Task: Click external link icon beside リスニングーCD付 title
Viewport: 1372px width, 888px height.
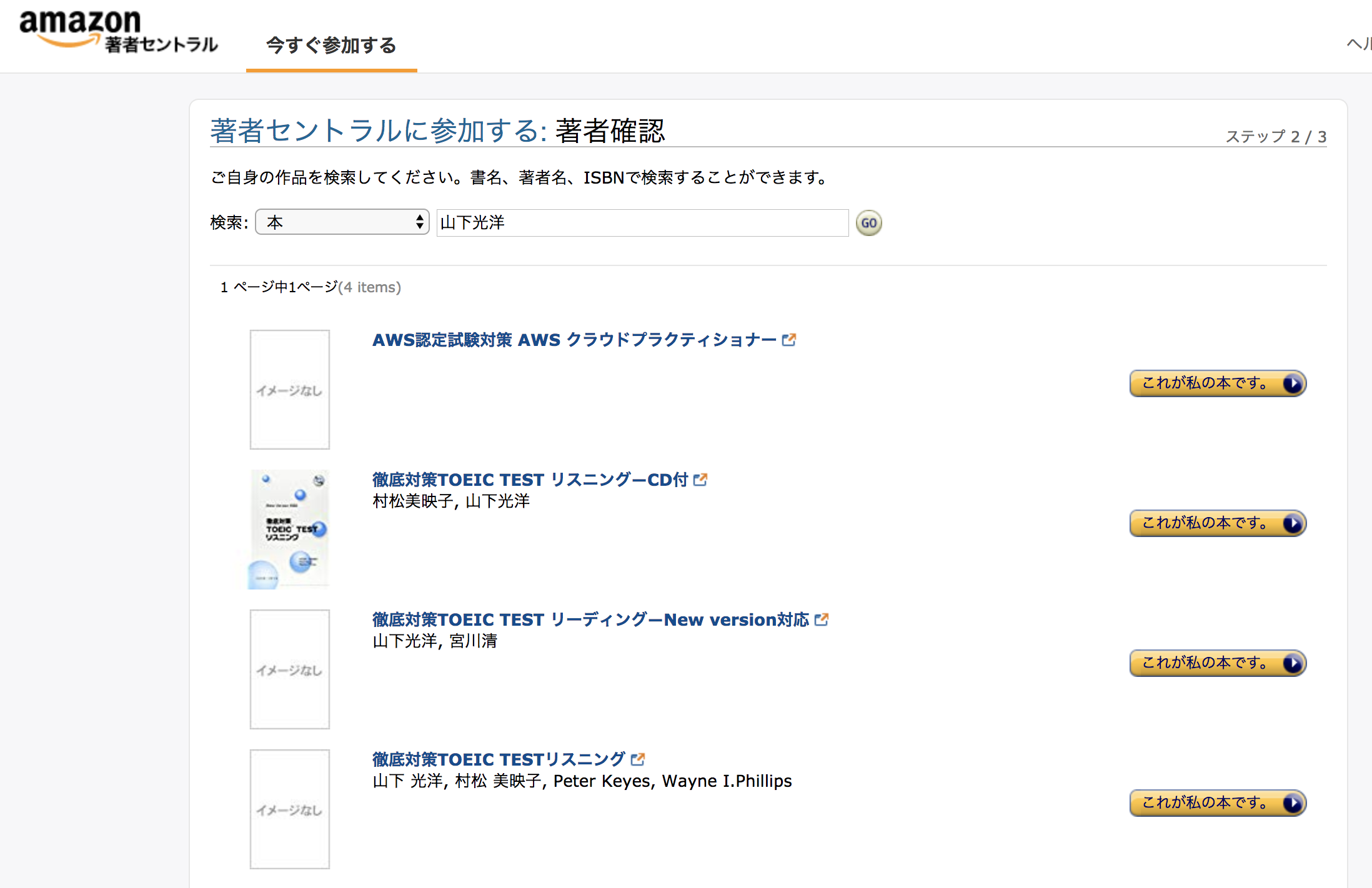Action: pyautogui.click(x=700, y=479)
